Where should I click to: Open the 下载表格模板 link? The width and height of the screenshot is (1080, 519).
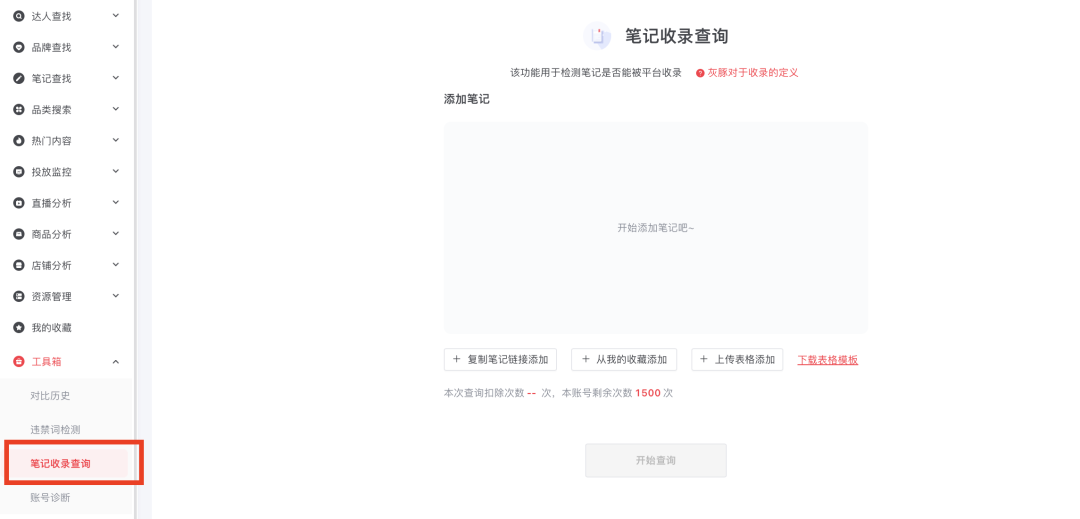(x=828, y=359)
